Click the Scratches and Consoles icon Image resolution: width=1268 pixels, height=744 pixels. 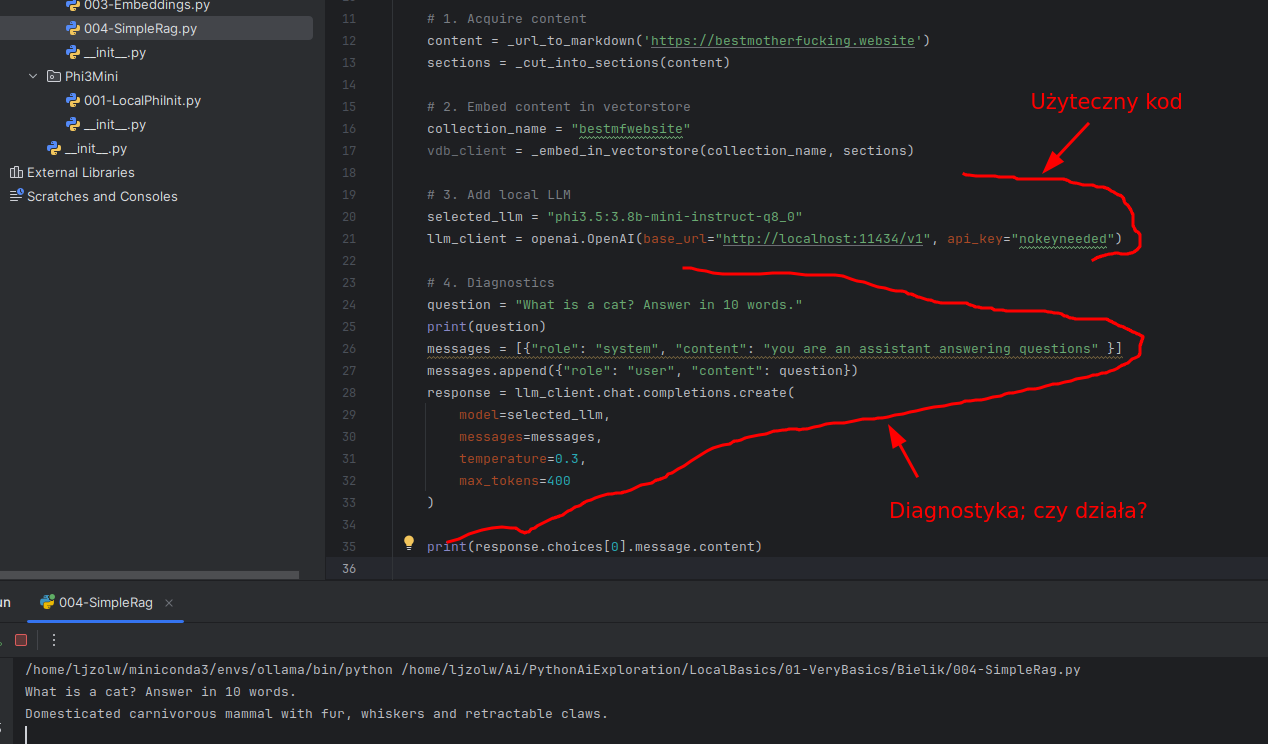pyautogui.click(x=16, y=197)
